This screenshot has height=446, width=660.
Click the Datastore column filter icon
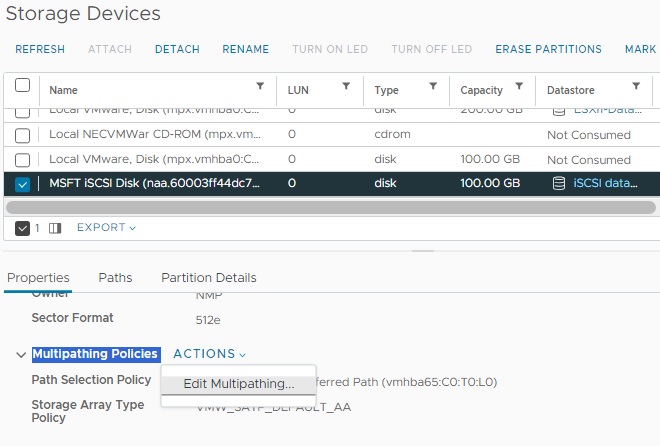point(637,87)
